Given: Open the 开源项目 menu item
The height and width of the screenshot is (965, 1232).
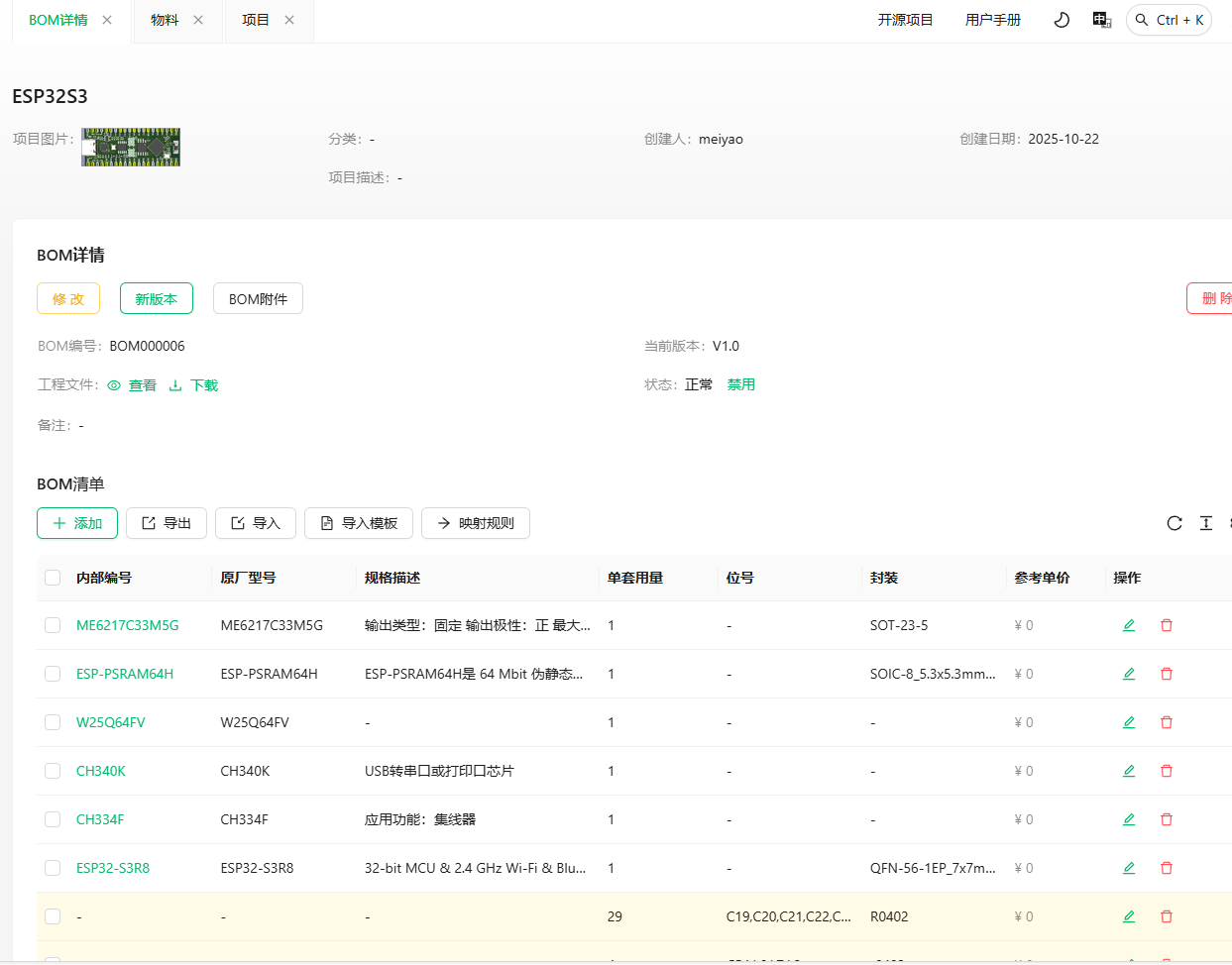Looking at the screenshot, I should tap(905, 20).
